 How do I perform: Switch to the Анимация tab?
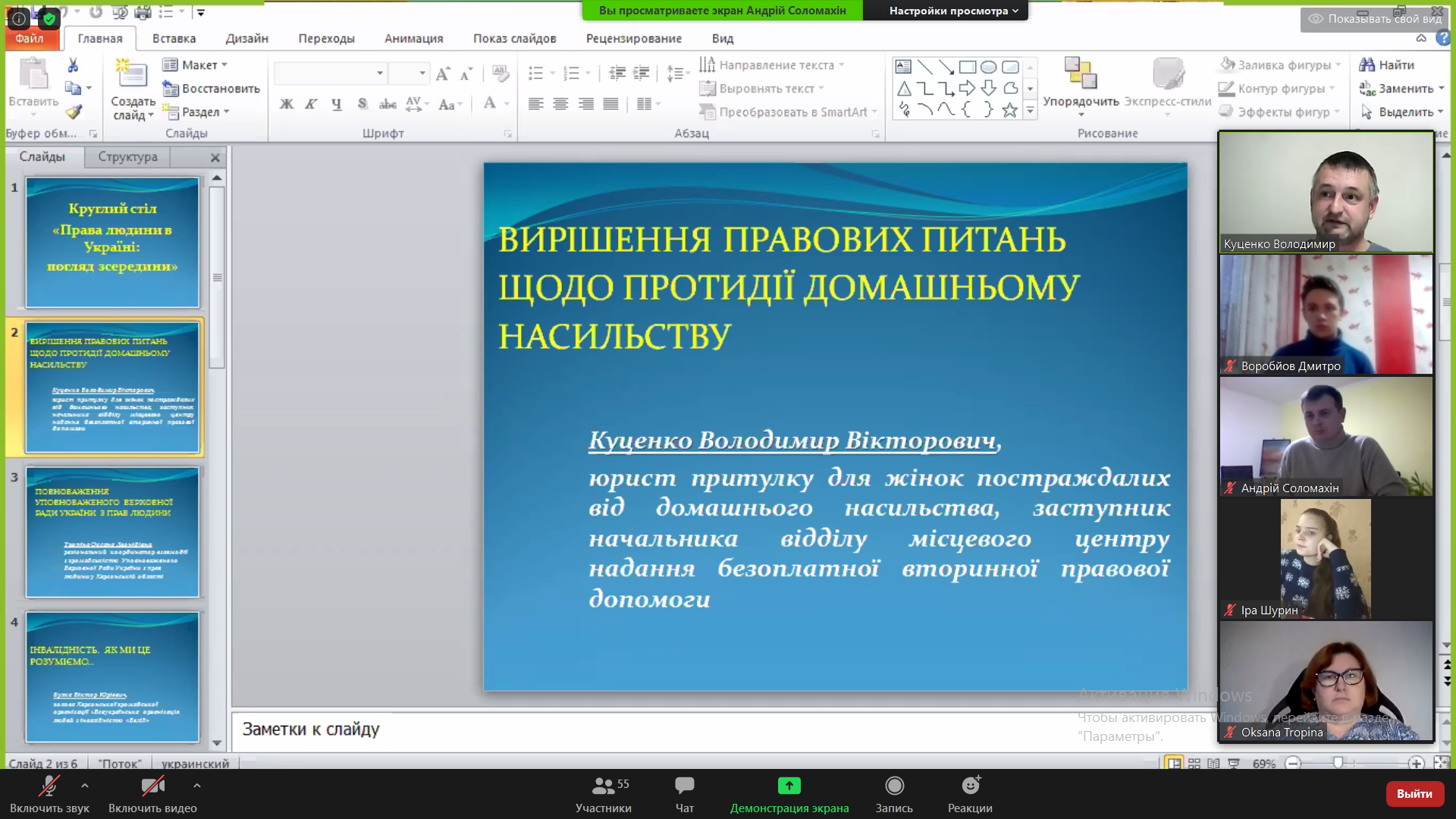(x=413, y=39)
